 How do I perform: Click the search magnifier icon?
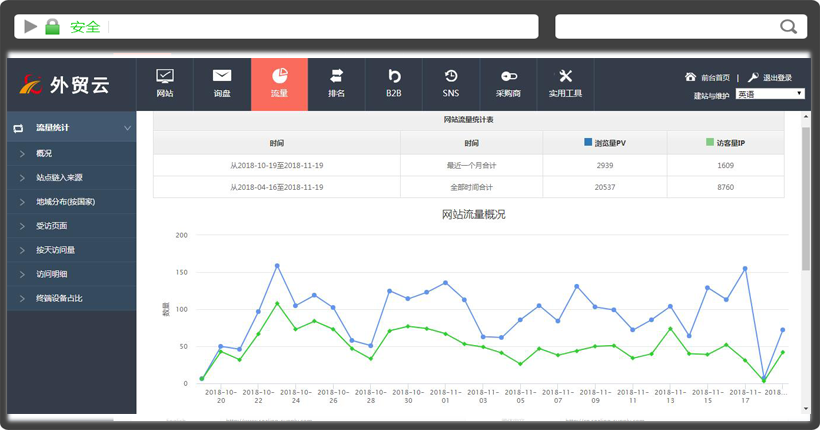788,26
